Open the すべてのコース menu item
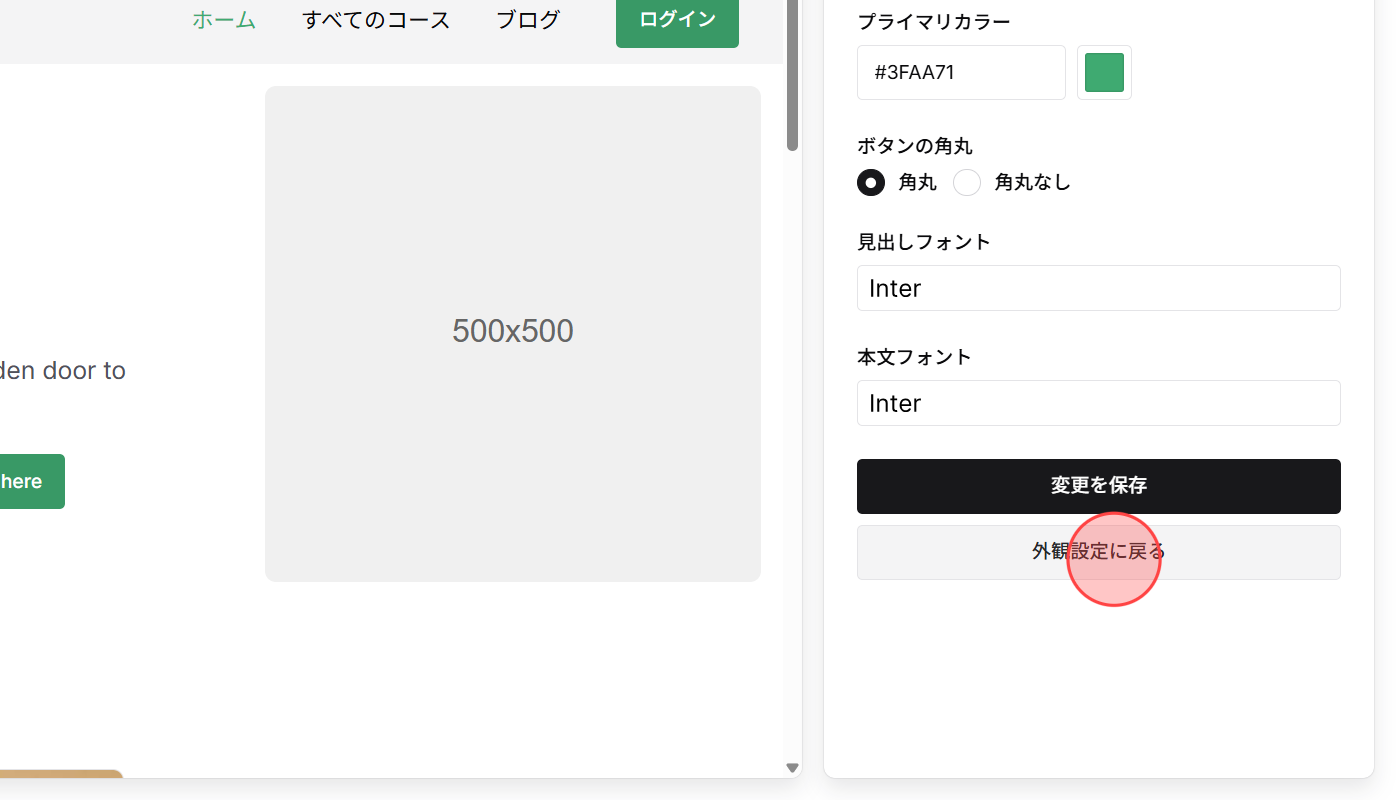1396x800 pixels. pyautogui.click(x=375, y=20)
